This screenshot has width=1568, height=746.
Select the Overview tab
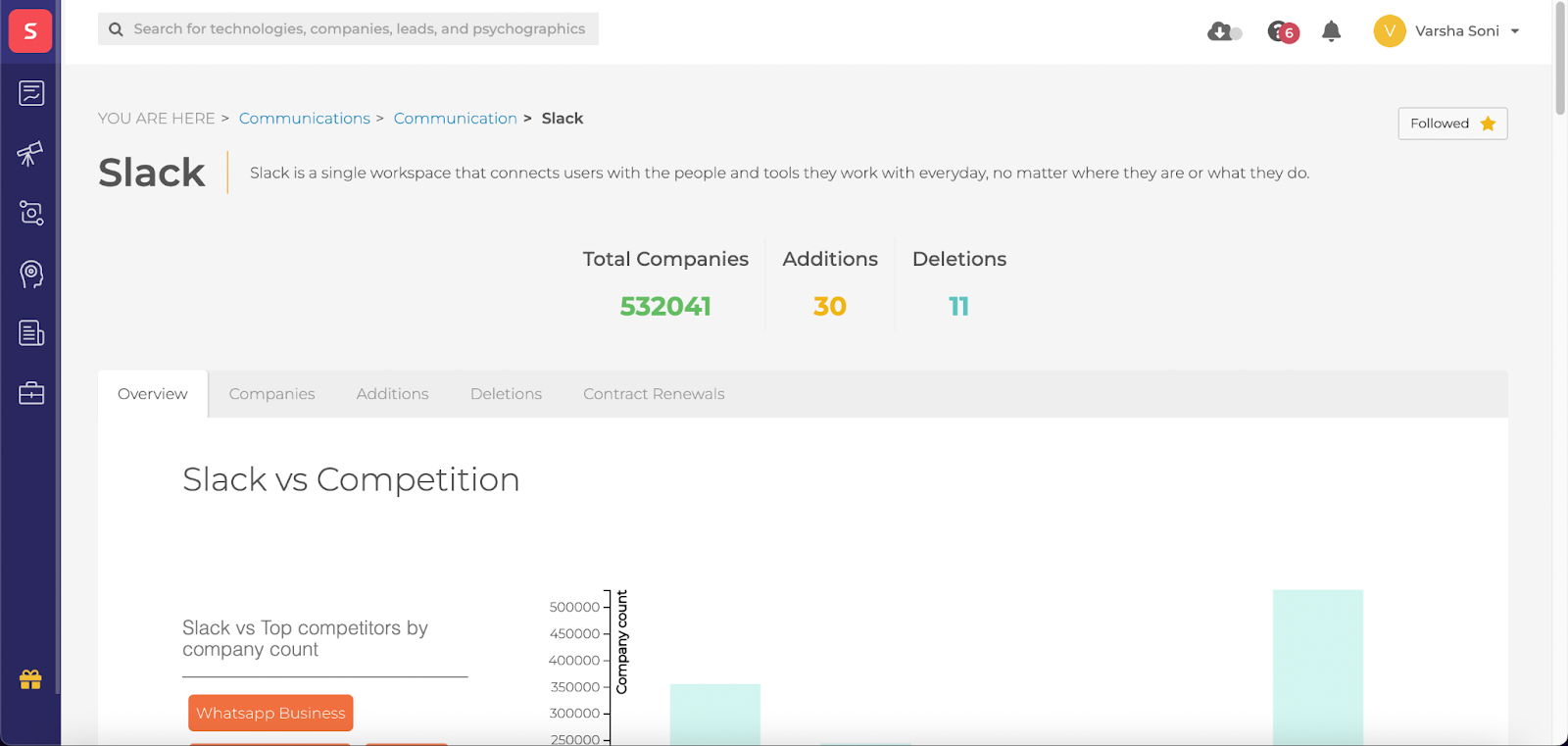[153, 394]
